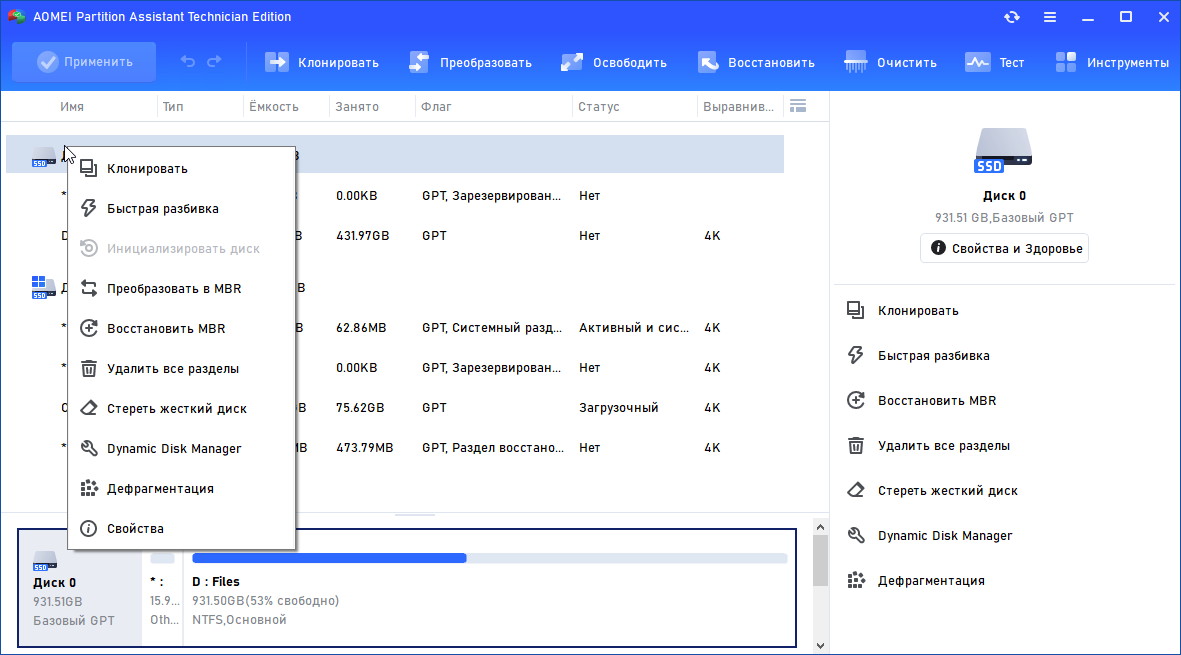This screenshot has width=1181, height=655.
Task: Open the Инструменты toolbar item
Action: coord(1112,62)
